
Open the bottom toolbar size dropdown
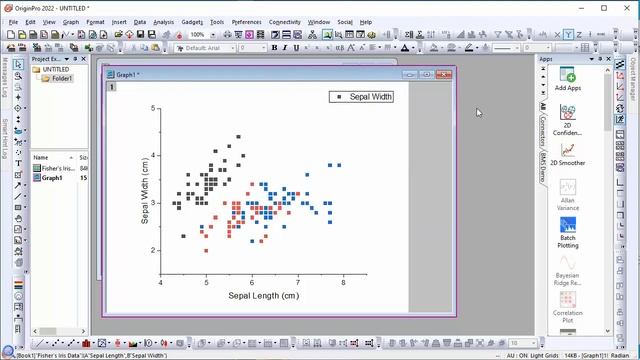pyautogui.click(x=533, y=343)
